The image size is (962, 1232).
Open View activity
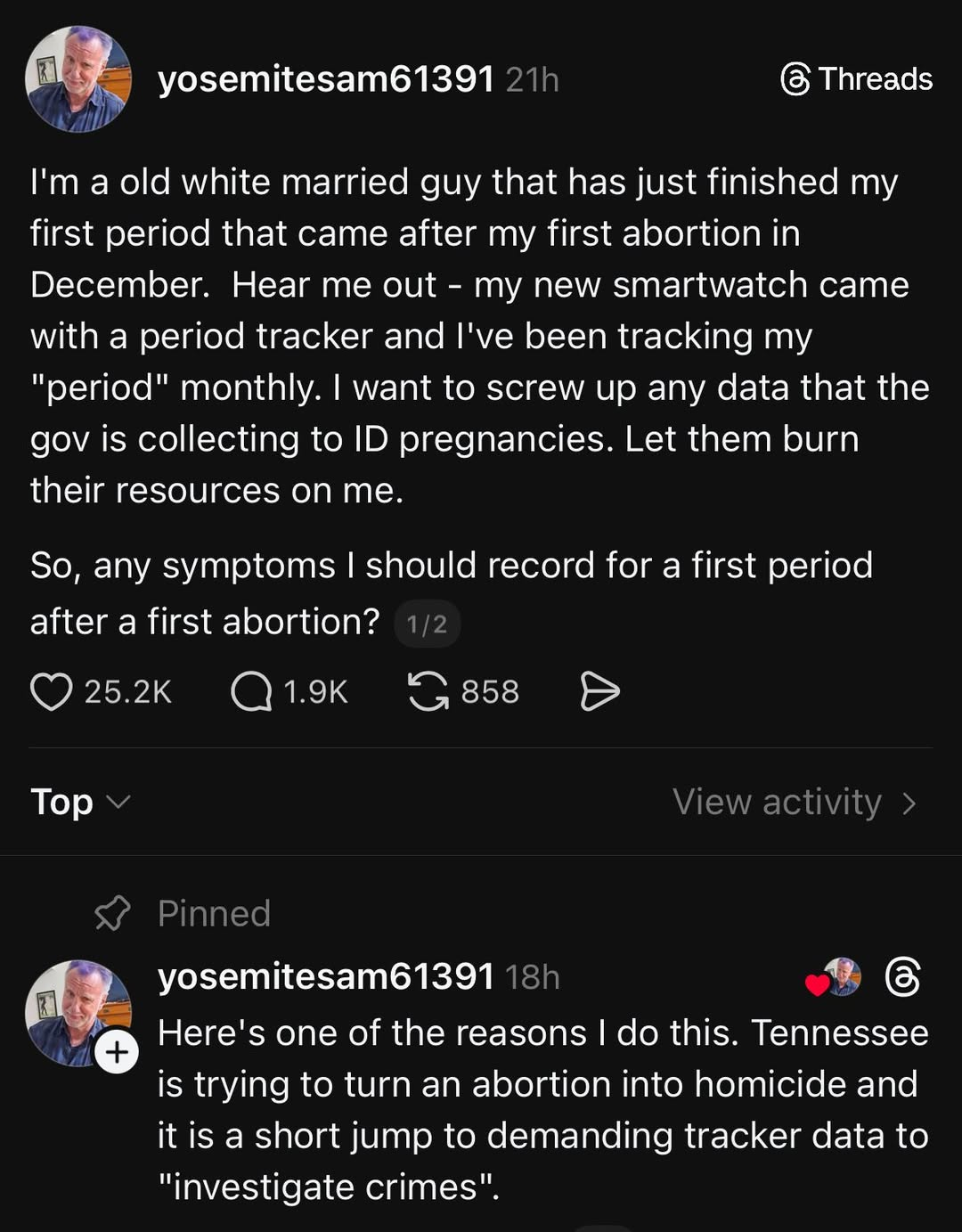point(794,802)
